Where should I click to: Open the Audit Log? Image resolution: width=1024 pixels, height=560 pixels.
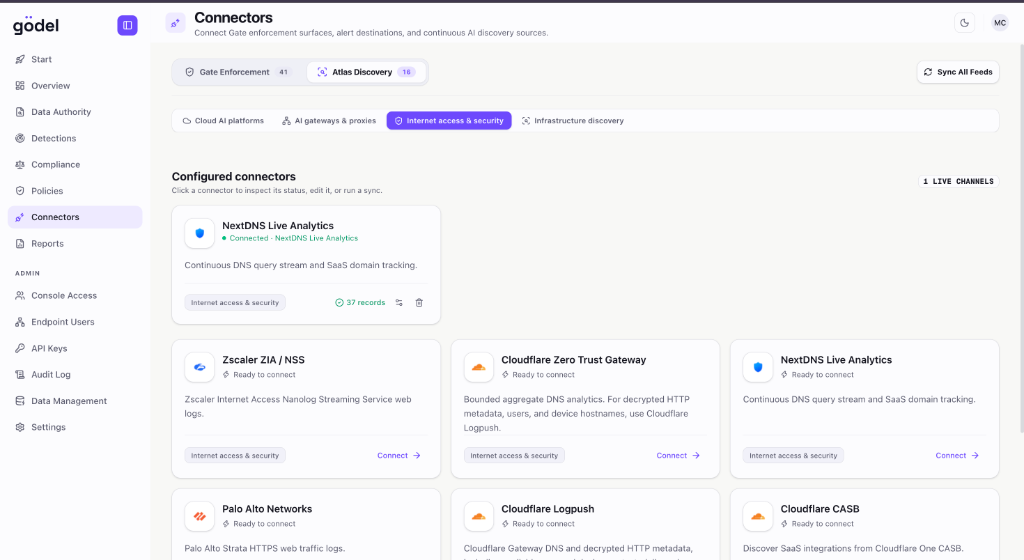tap(75, 375)
